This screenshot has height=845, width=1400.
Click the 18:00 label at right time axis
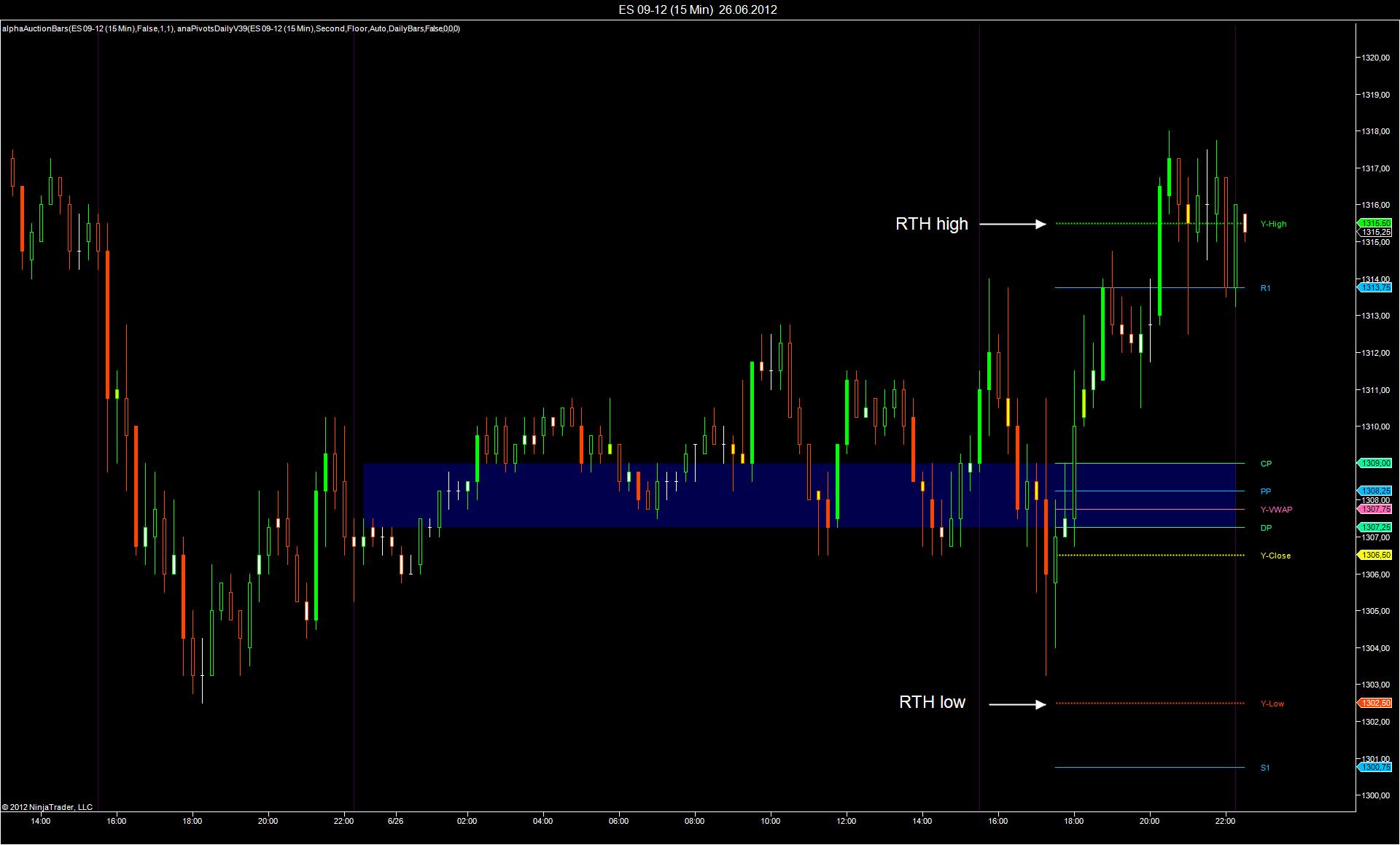tap(1073, 821)
